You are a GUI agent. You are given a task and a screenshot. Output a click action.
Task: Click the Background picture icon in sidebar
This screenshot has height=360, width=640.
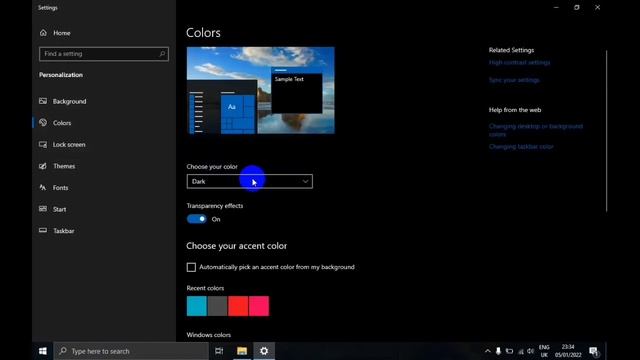(43, 101)
